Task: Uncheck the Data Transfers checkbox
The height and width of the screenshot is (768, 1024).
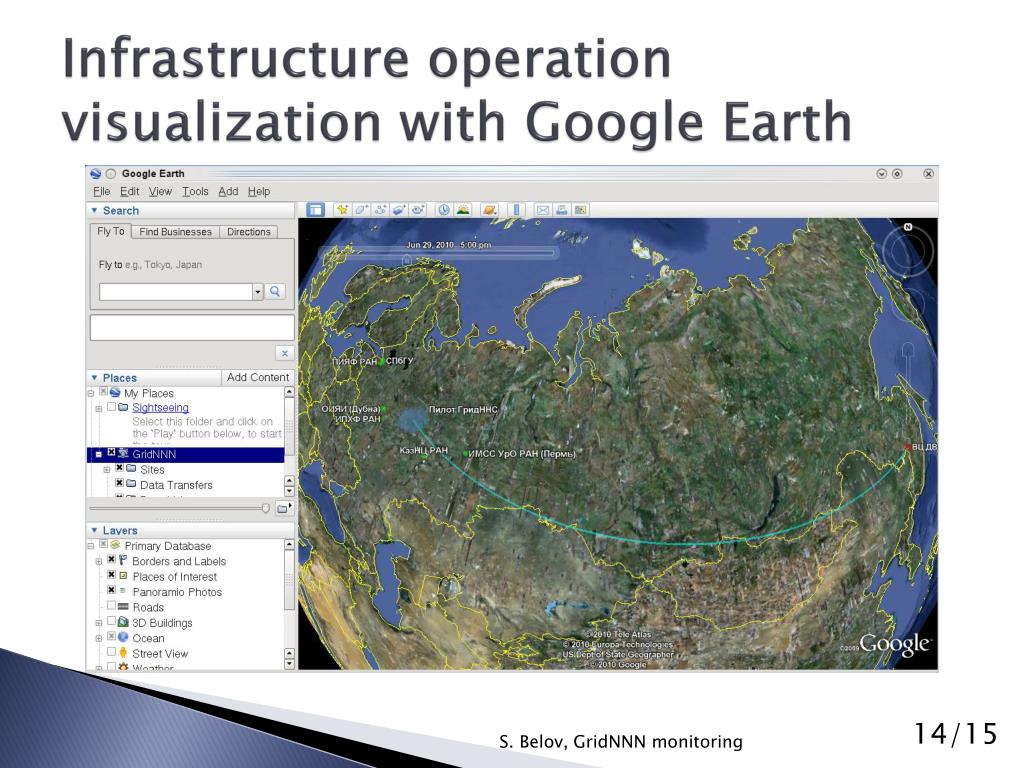Action: click(x=120, y=483)
